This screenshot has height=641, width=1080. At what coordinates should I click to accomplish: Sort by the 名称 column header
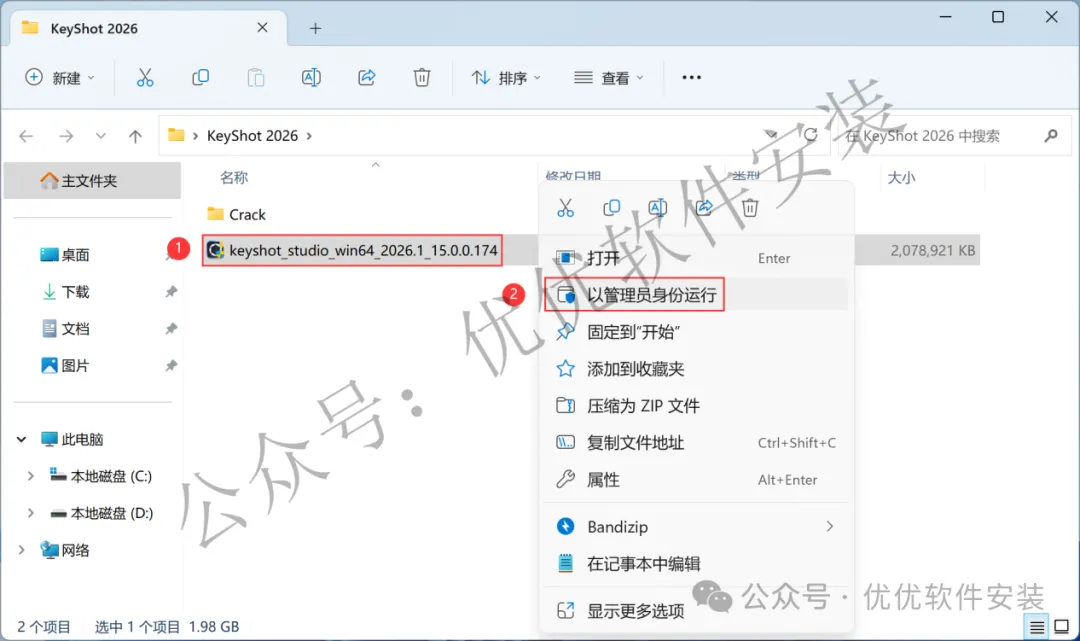click(x=234, y=178)
